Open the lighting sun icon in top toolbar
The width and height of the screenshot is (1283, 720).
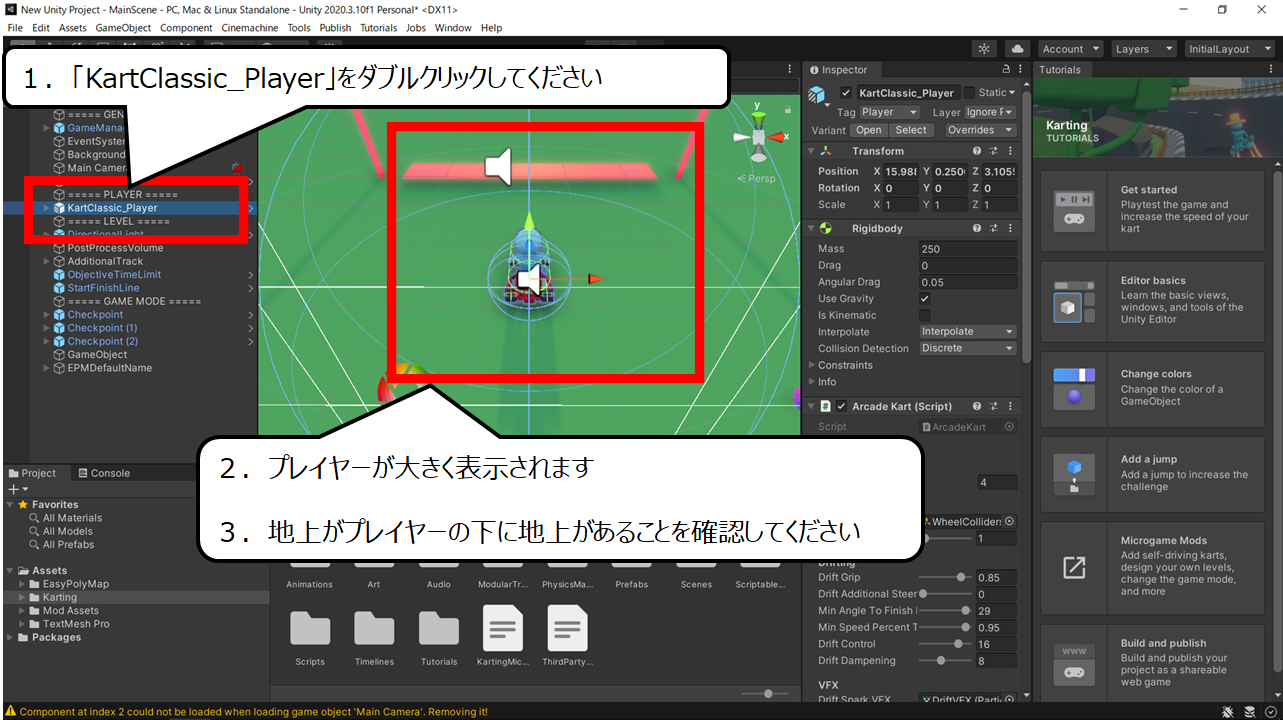pos(985,49)
